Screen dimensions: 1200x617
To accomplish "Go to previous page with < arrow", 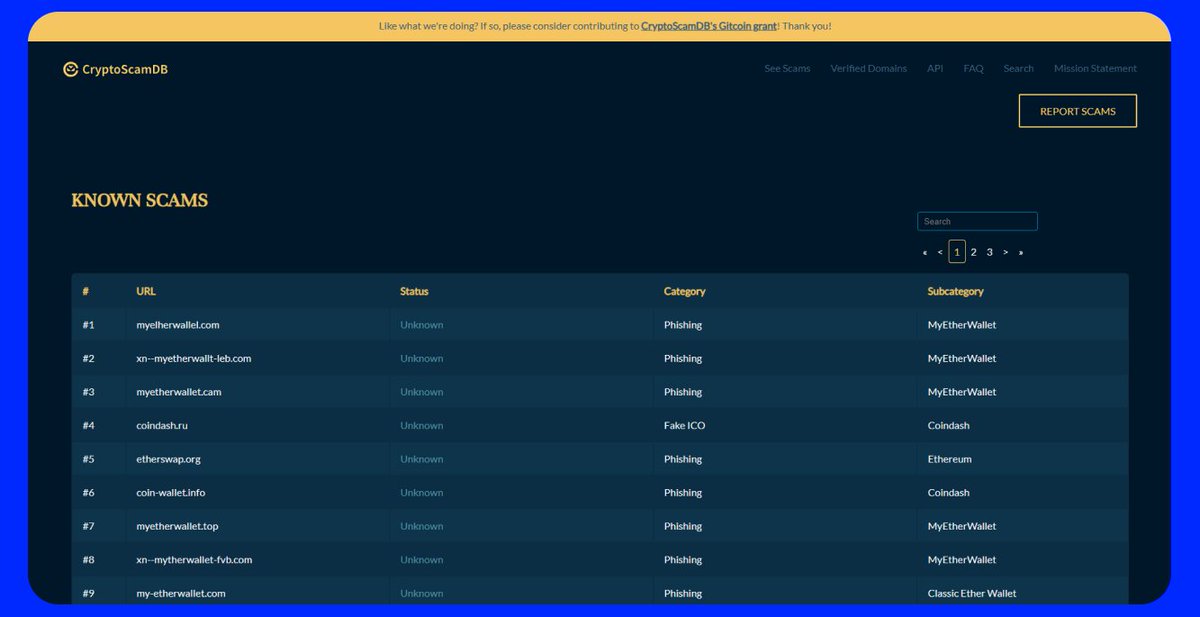I will [940, 252].
